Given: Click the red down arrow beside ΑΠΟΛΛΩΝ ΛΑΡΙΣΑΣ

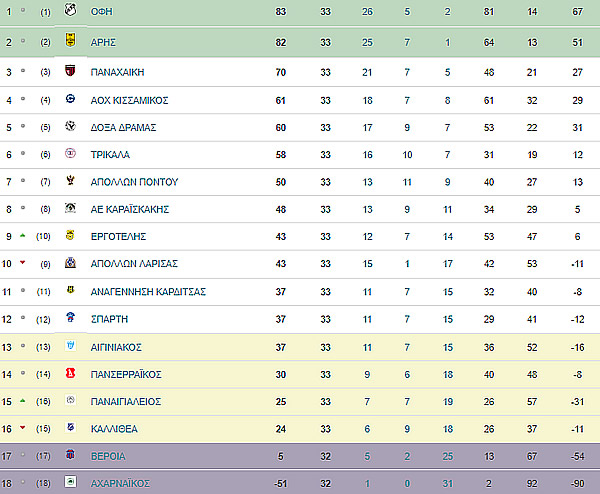Looking at the screenshot, I should (23, 262).
